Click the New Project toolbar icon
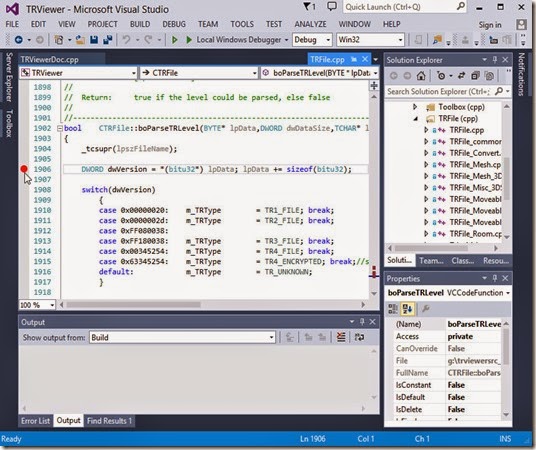Screen dimensions: 536x450 59,40
